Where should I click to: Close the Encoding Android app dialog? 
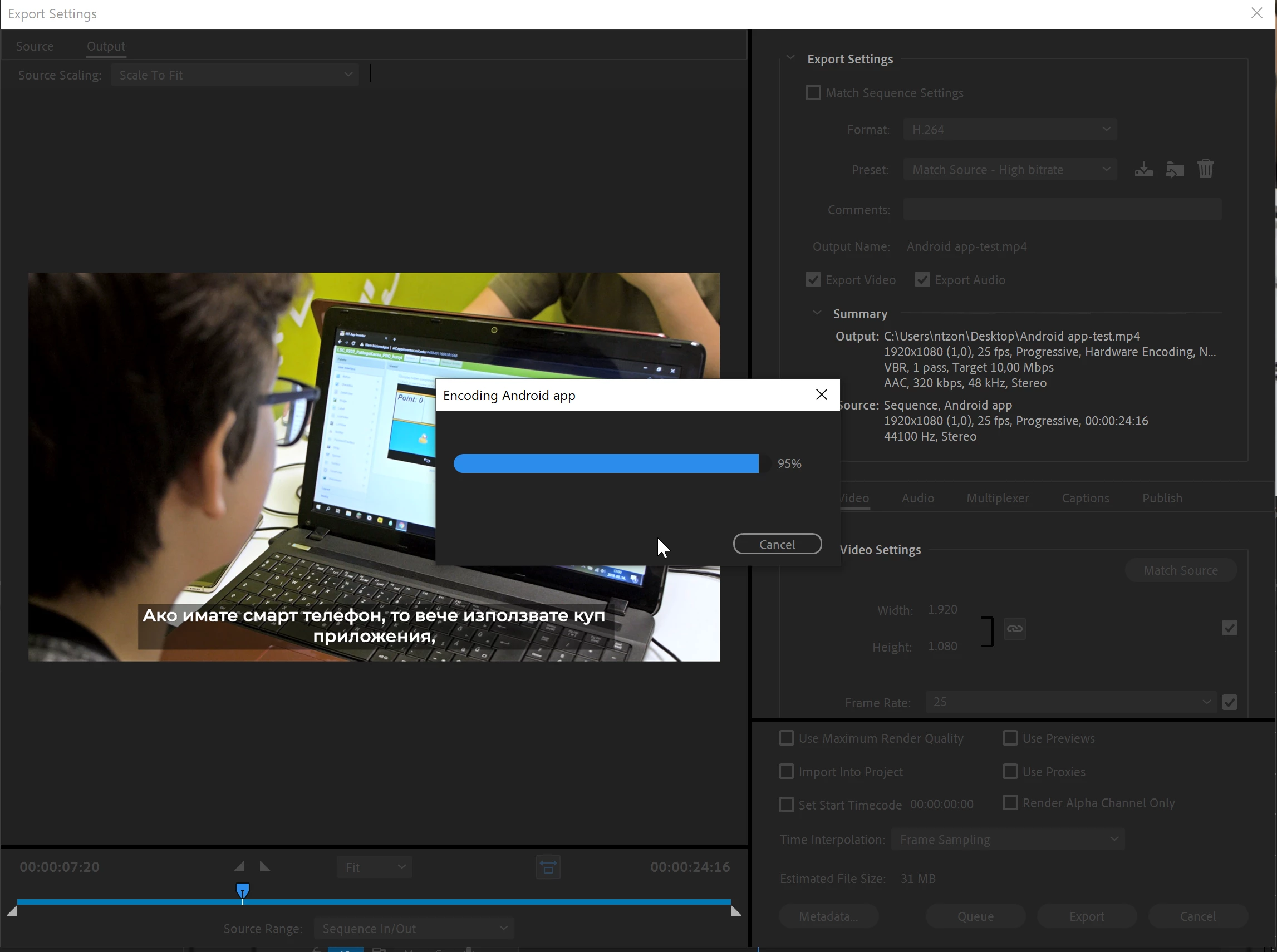click(822, 394)
